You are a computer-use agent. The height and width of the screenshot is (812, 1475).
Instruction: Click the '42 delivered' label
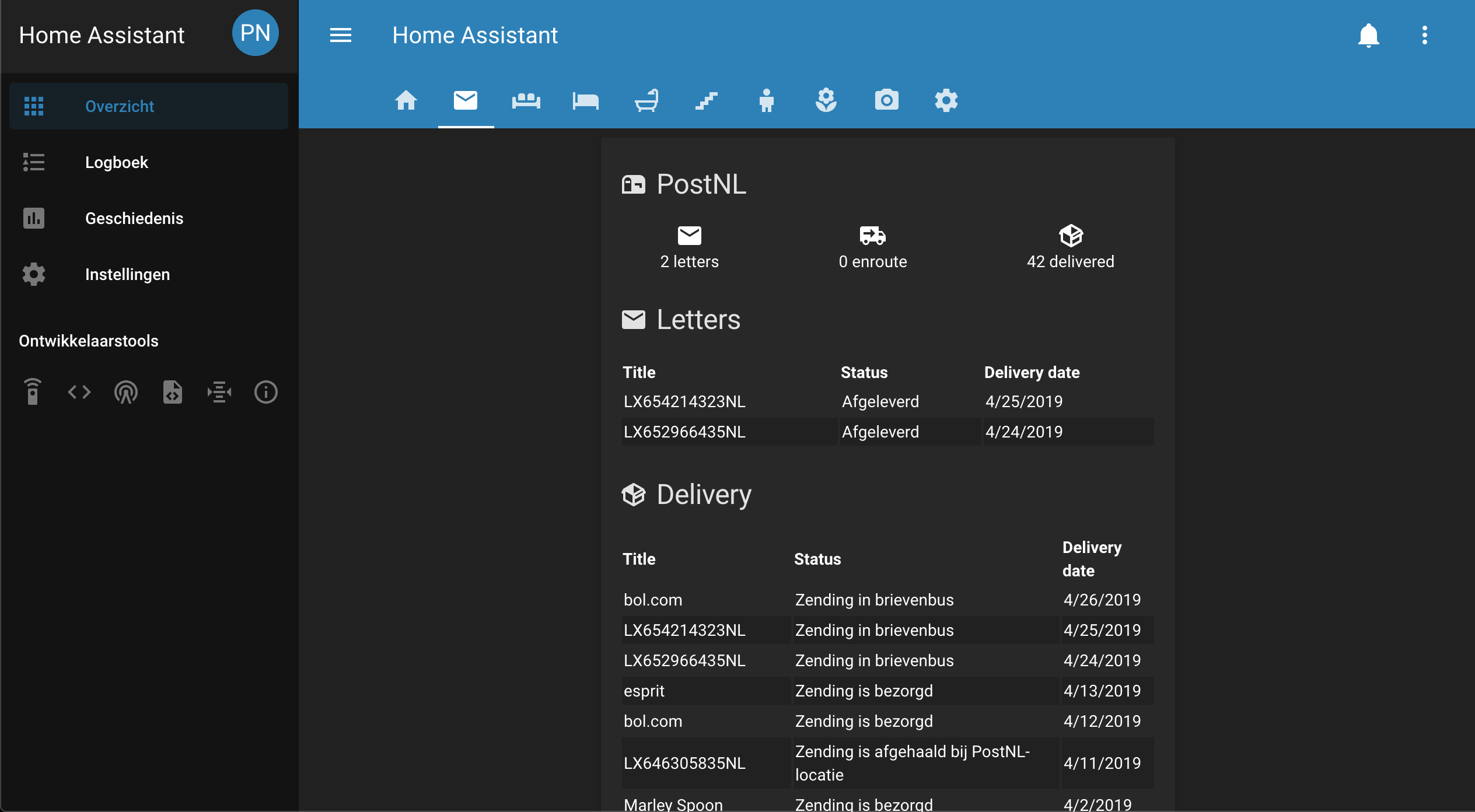[1071, 261]
